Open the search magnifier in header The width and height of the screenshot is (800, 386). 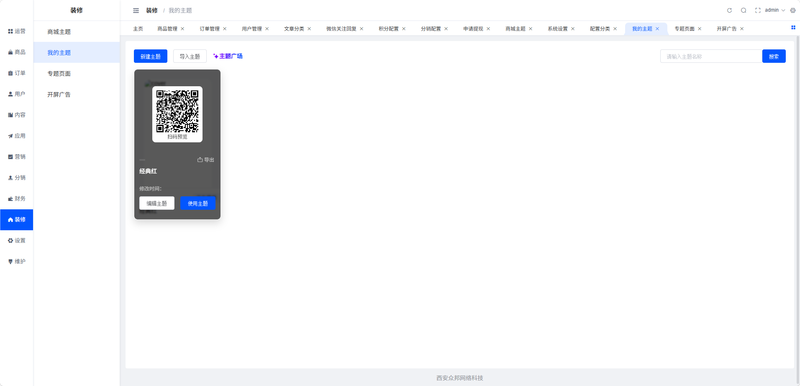click(x=743, y=10)
